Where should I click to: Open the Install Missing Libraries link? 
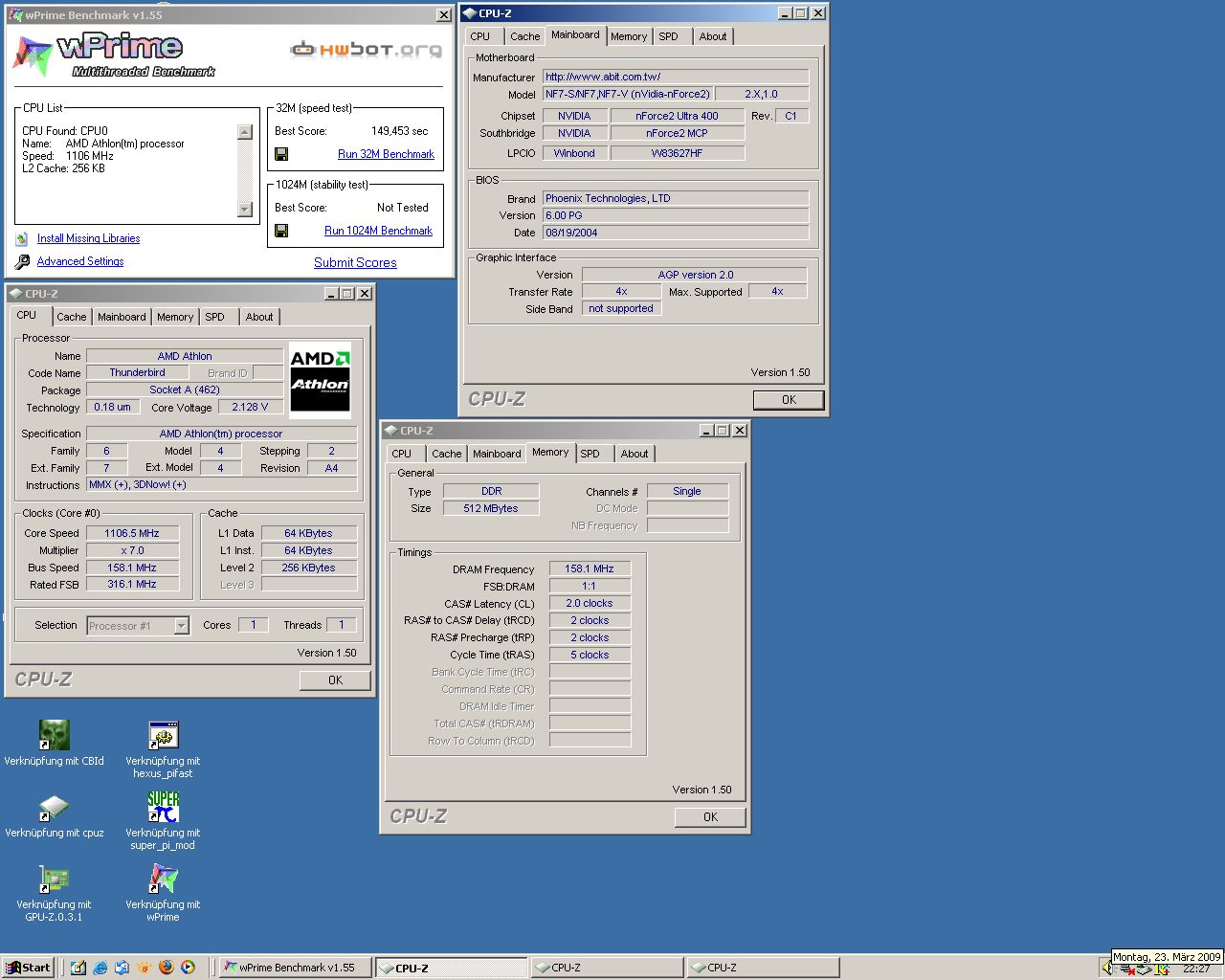pos(88,239)
